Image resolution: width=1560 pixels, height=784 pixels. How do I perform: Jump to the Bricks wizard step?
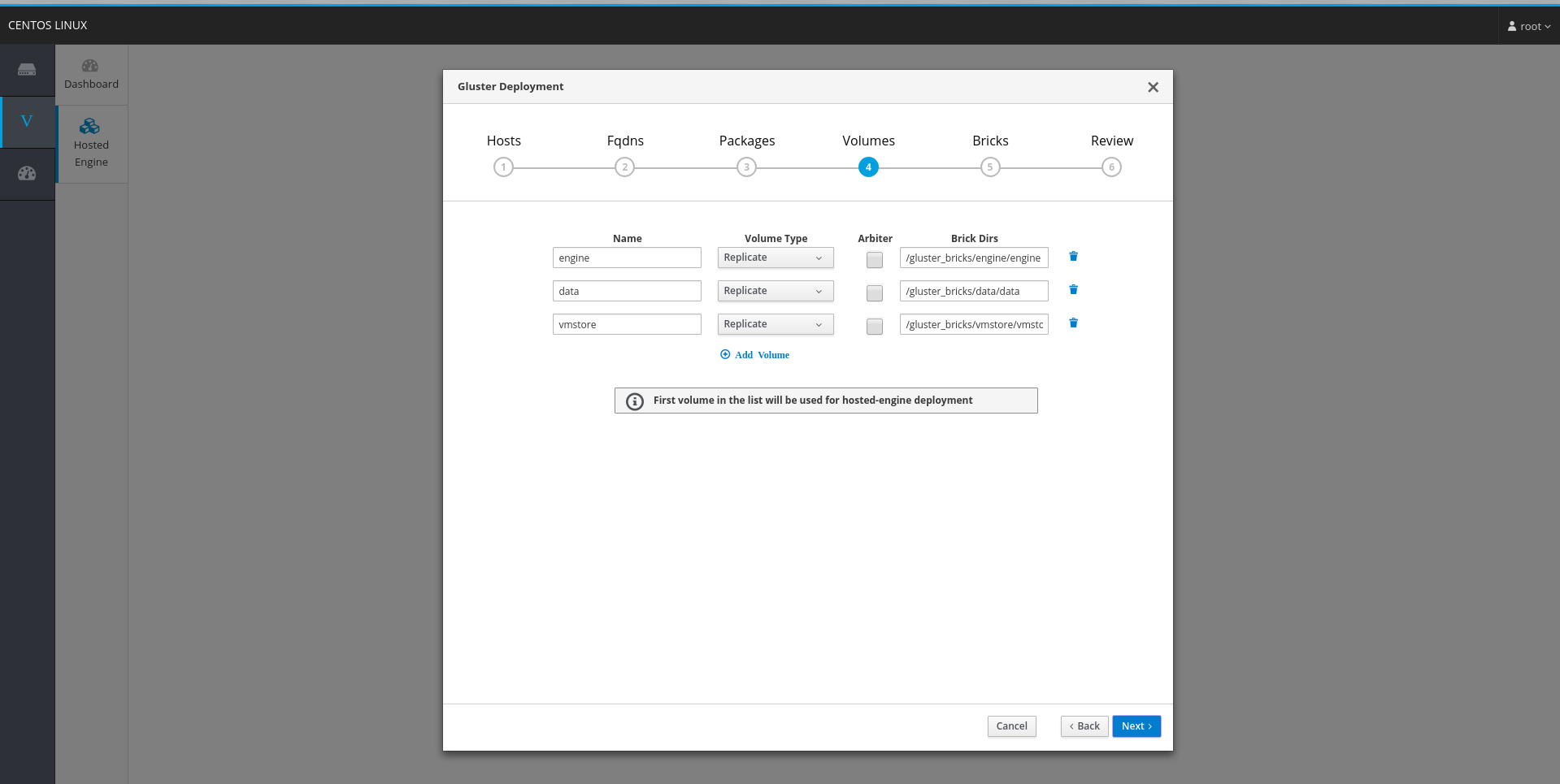coord(989,167)
